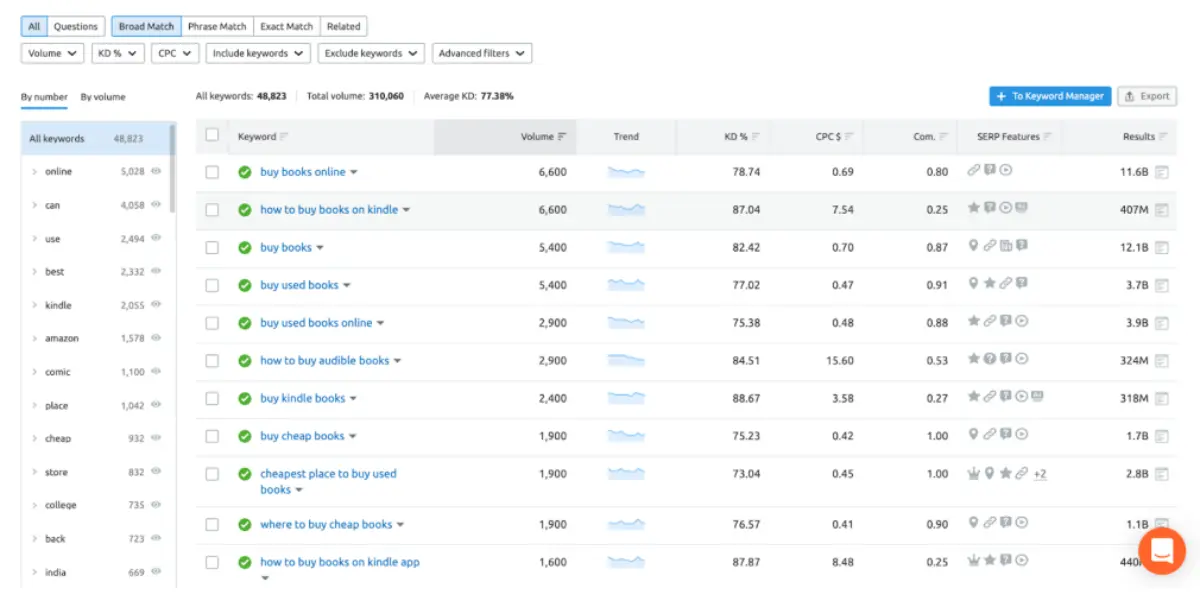The image size is (1200, 600).
Task: Expand the comic keyword group
Action: tap(35, 372)
